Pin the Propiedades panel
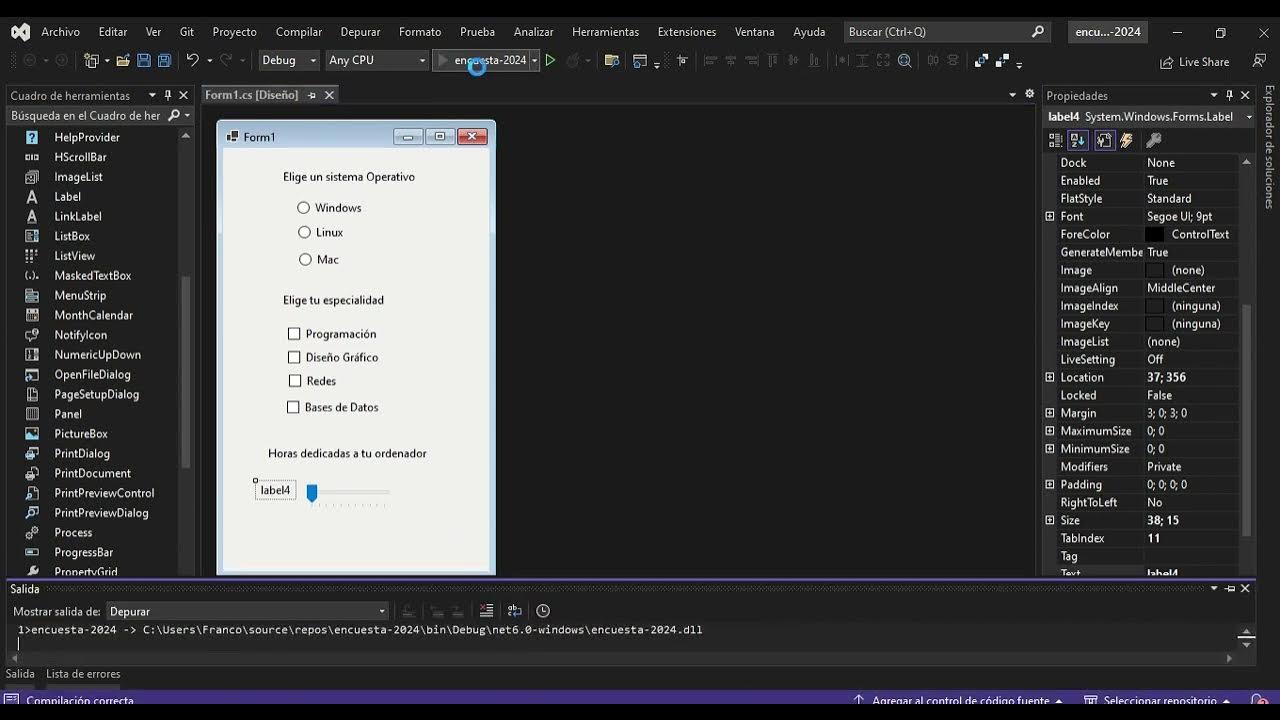 1229,96
